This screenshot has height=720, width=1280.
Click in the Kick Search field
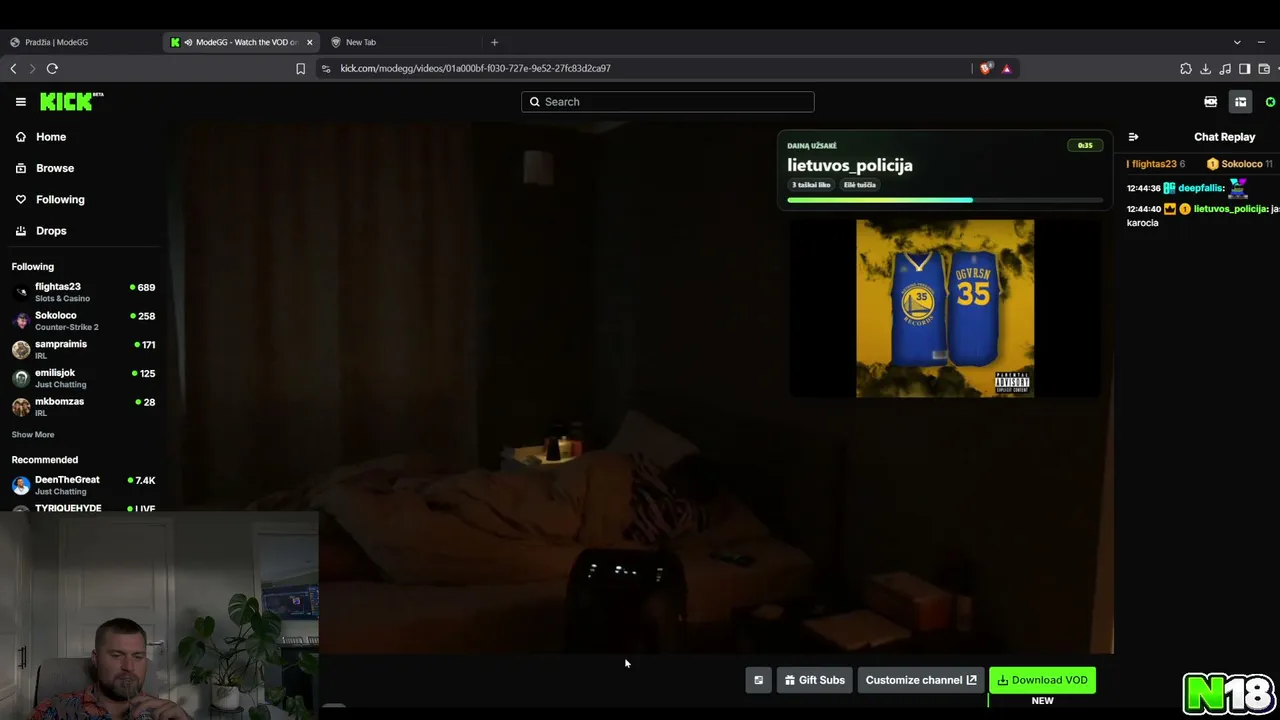pos(667,102)
